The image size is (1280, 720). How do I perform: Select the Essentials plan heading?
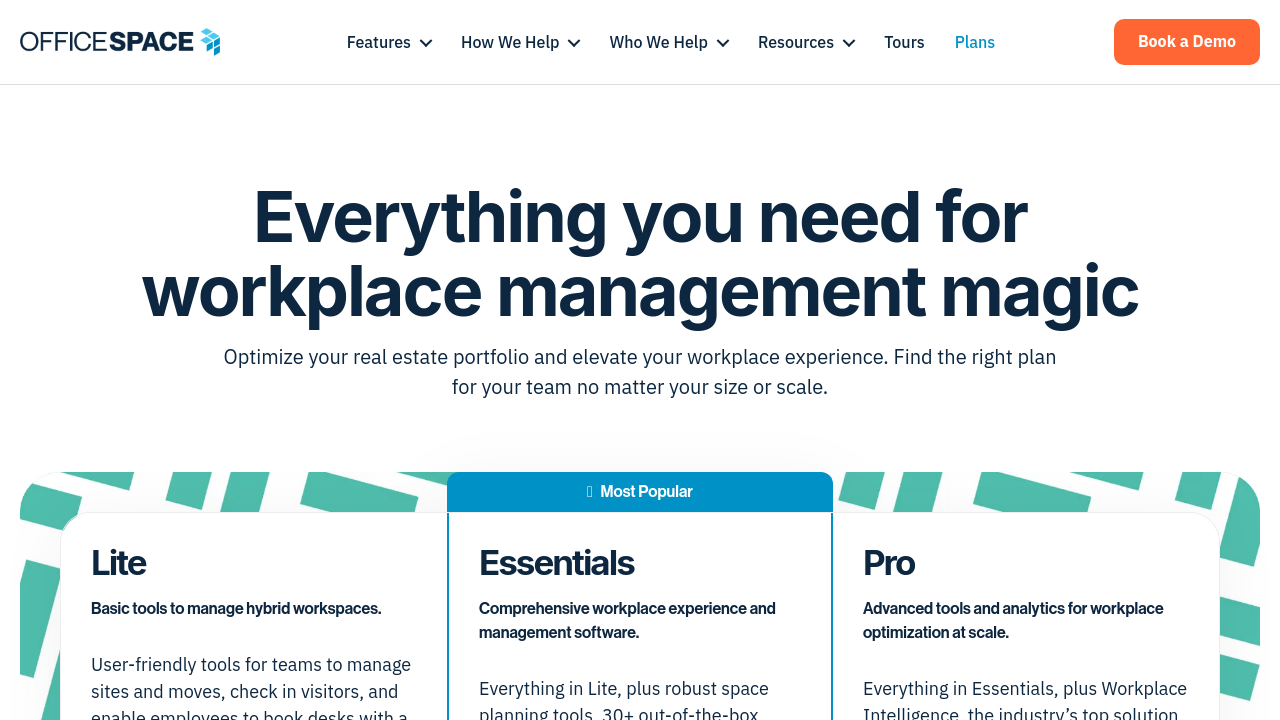[556, 563]
